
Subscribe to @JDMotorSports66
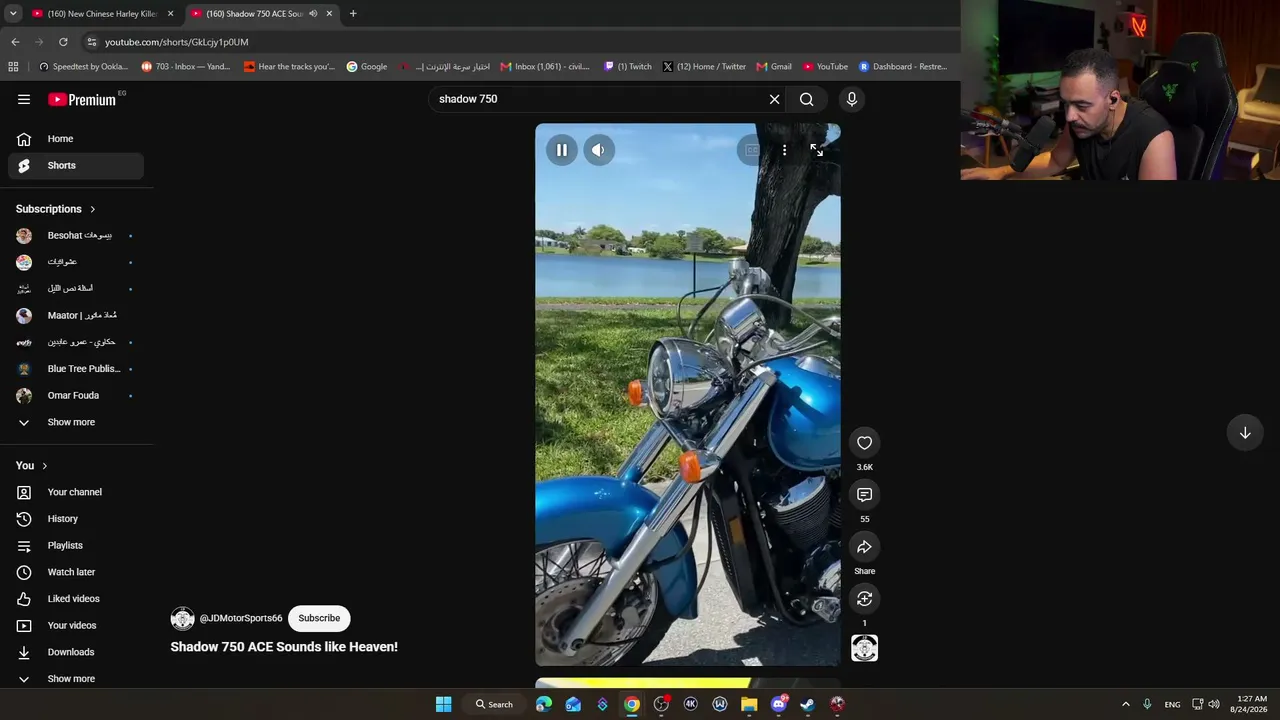click(319, 618)
